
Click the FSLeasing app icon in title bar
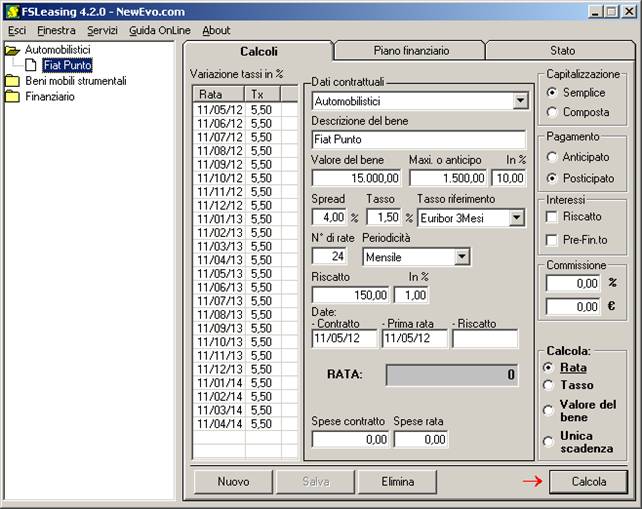pyautogui.click(x=13, y=11)
